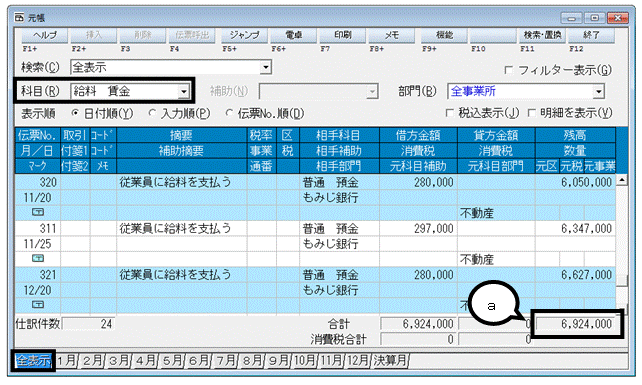Click the date cell 11/25
Viewport: 642px width, 385px height.
click(x=38, y=244)
